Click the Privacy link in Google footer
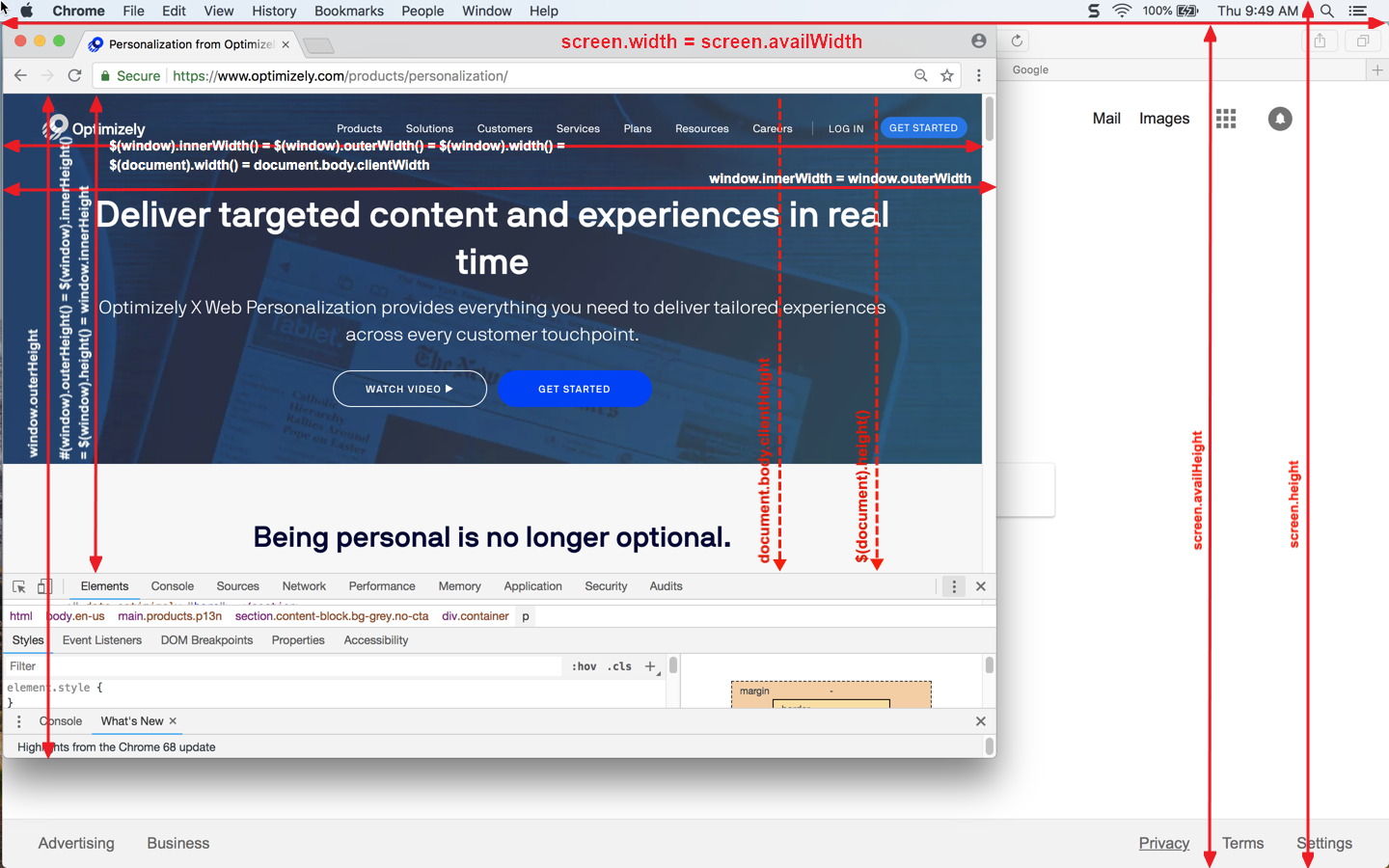1389x868 pixels. pyautogui.click(x=1164, y=843)
